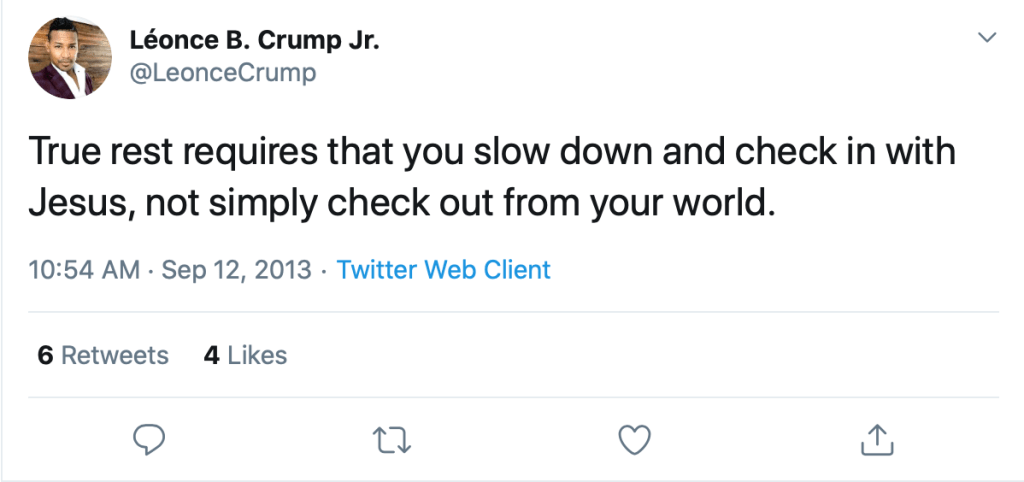
Task: View the 4 Likes list
Action: pos(245,355)
